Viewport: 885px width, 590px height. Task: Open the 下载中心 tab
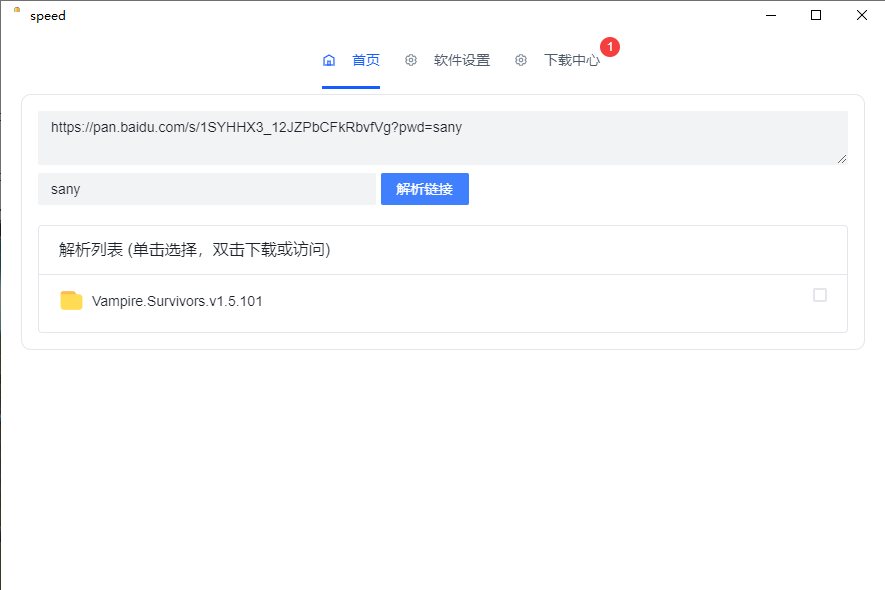572,60
